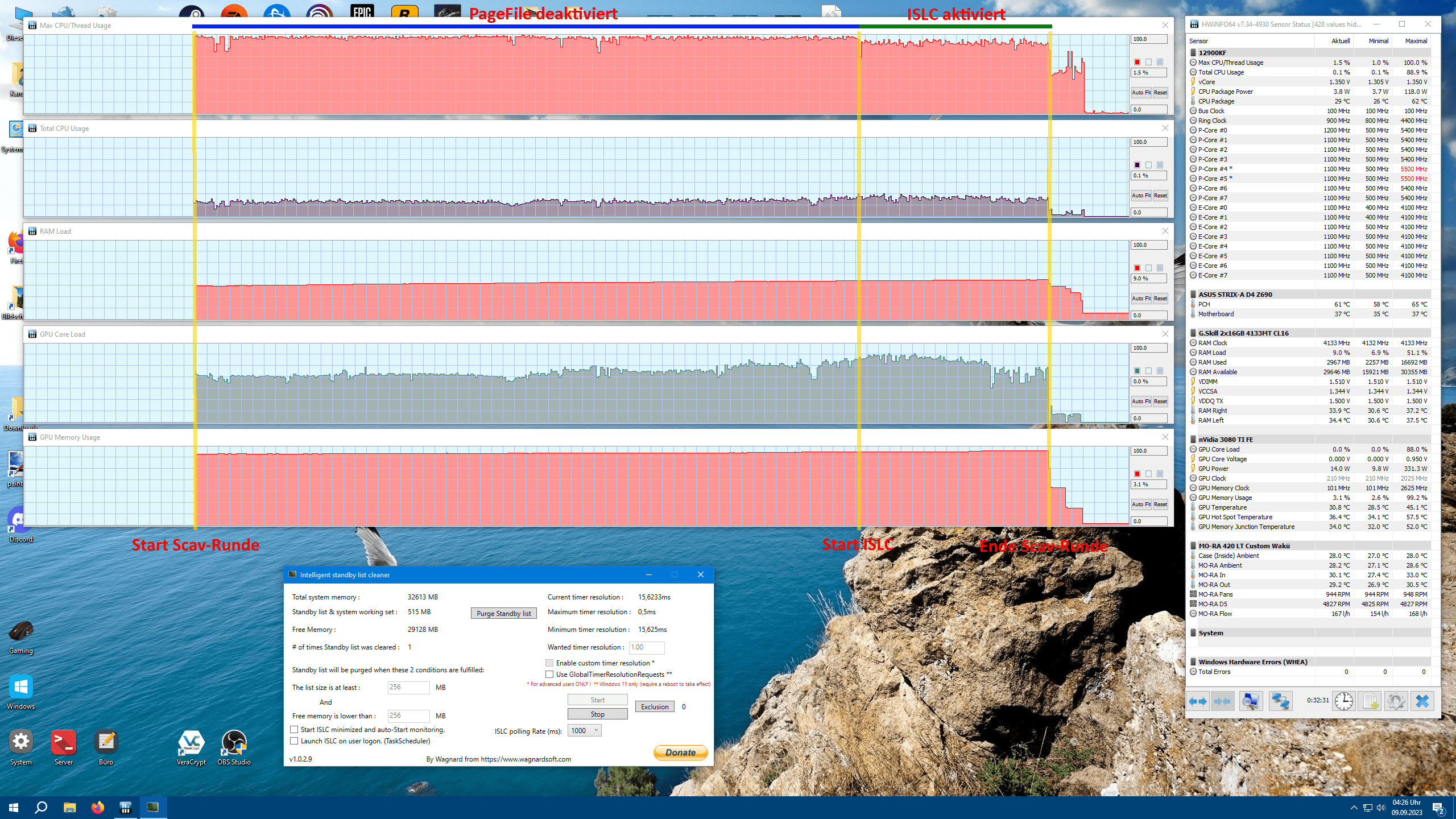Pick light background swatch in RAM Load graph
Viewport: 1456px width, 819px height.
click(1148, 268)
